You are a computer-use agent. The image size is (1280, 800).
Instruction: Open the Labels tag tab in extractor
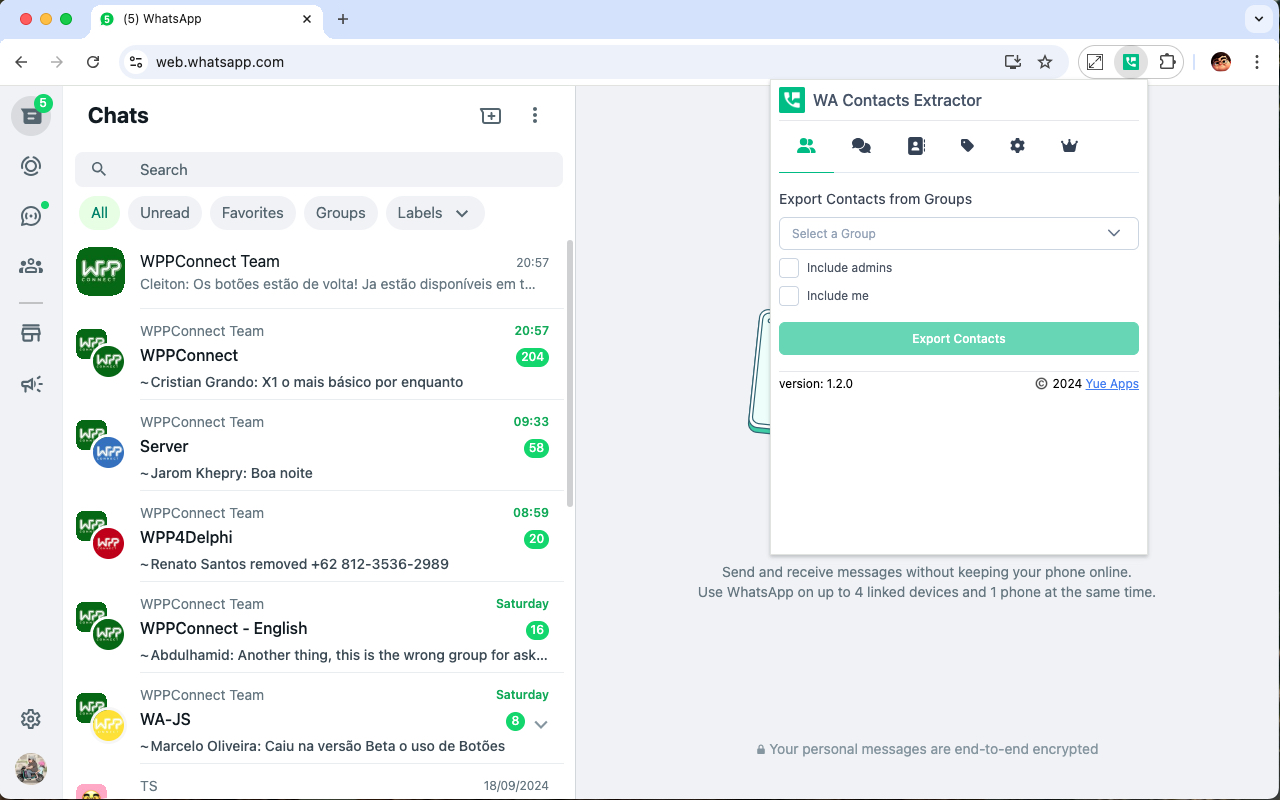click(967, 146)
